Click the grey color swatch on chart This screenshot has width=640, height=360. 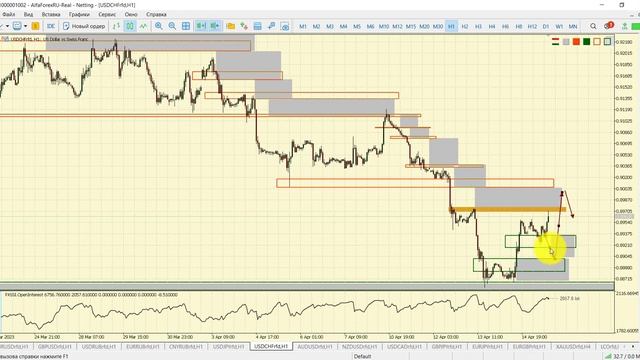point(566,42)
